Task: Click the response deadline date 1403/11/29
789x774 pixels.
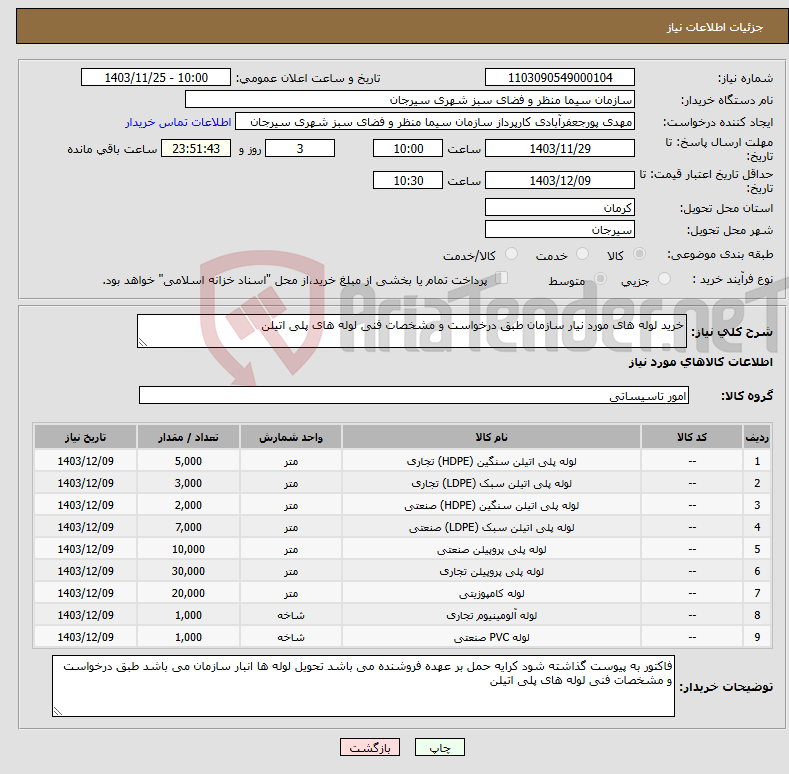Action: [x=560, y=148]
